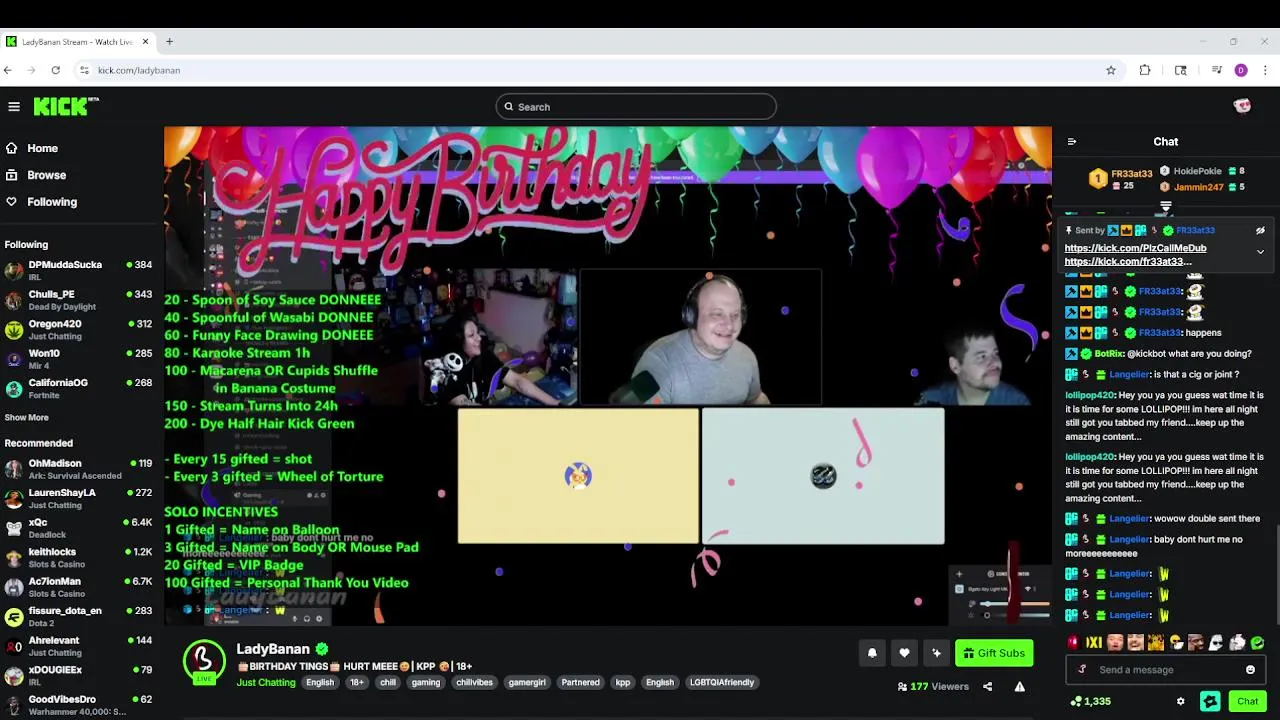Screen dimensions: 1280x720
Task: Open the pinned kick.com/PlzCallMeDub link
Action: coord(1135,248)
